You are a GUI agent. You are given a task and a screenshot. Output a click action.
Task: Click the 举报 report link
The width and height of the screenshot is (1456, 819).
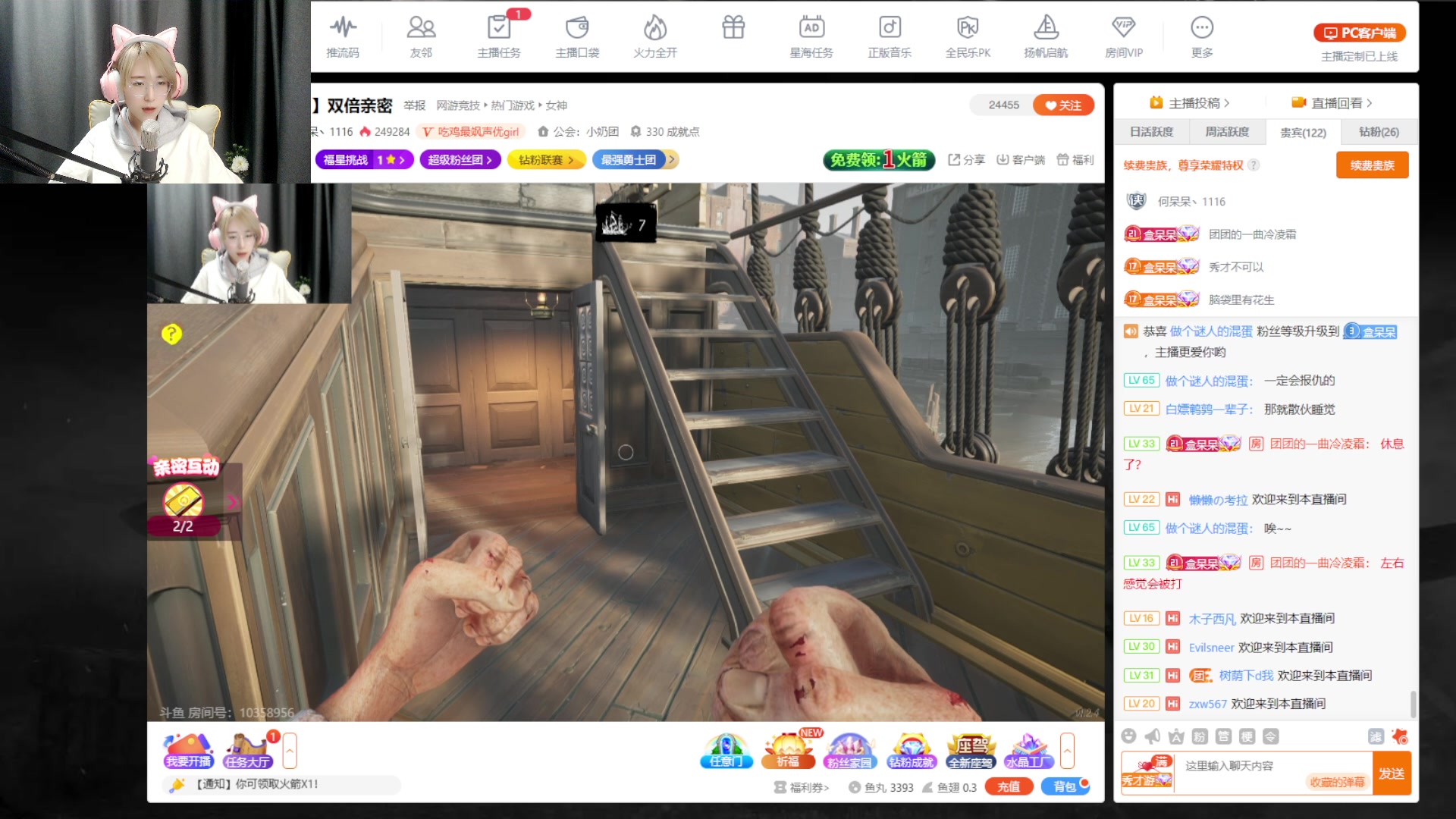[414, 105]
